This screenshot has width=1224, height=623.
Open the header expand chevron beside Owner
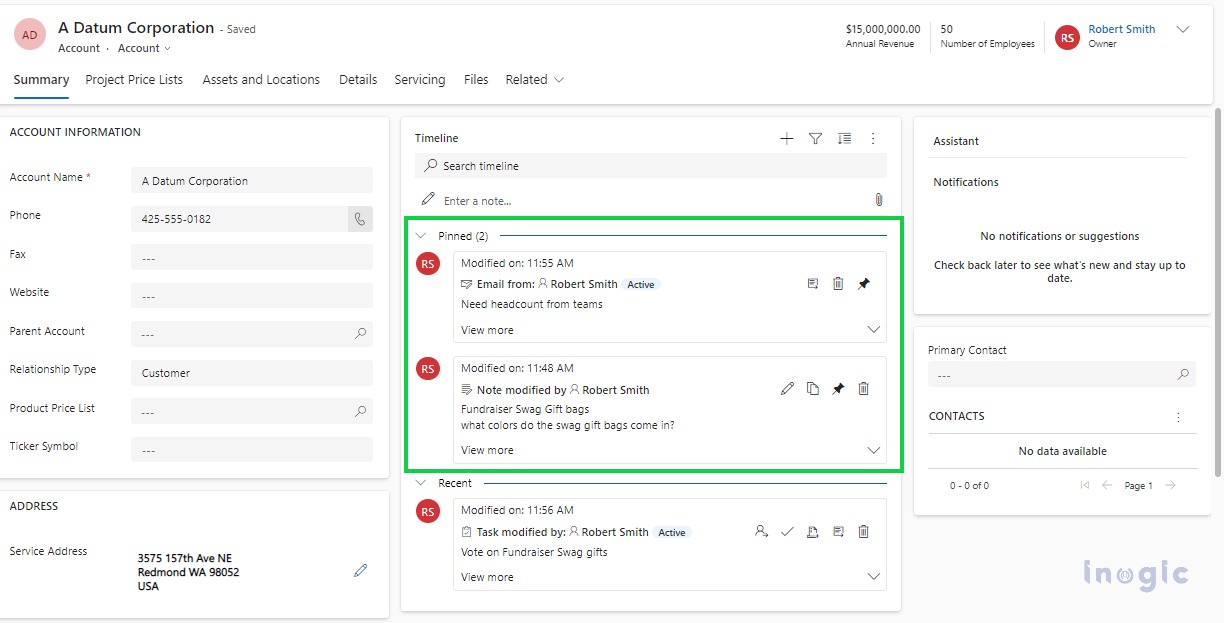(x=1183, y=30)
